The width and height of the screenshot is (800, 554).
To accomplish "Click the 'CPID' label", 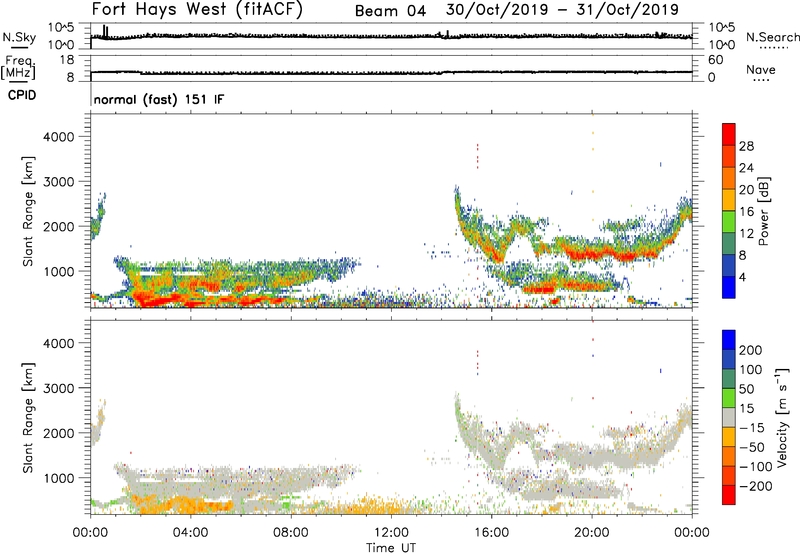I will [22, 95].
